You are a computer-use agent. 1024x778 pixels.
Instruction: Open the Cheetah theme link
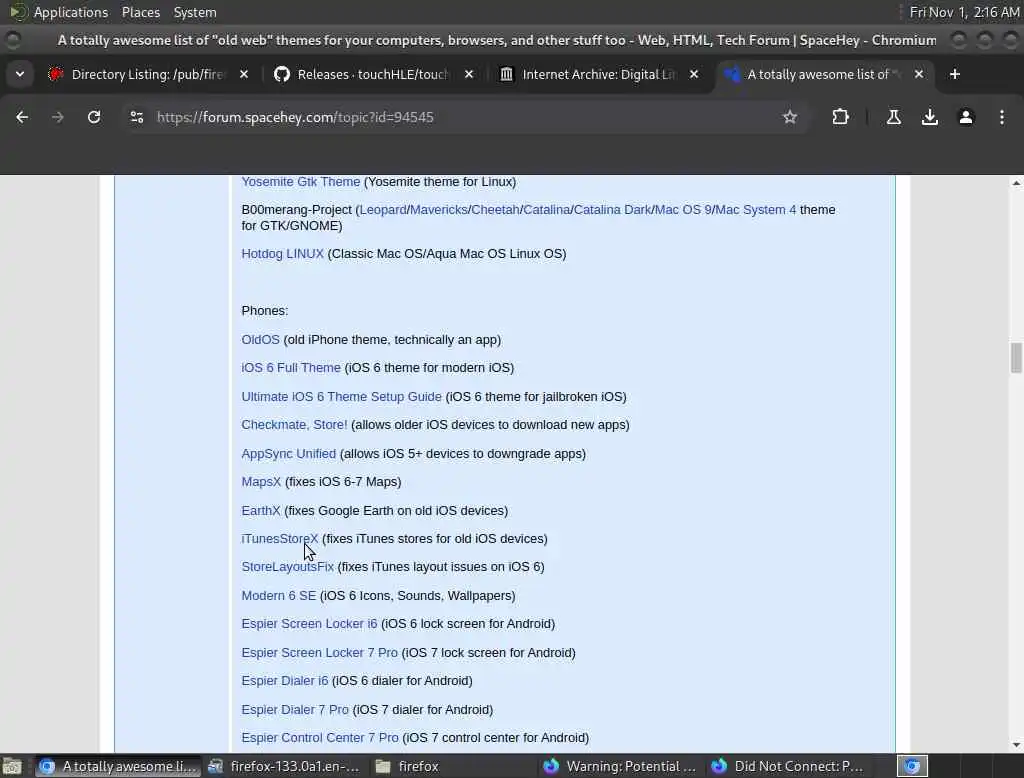495,210
